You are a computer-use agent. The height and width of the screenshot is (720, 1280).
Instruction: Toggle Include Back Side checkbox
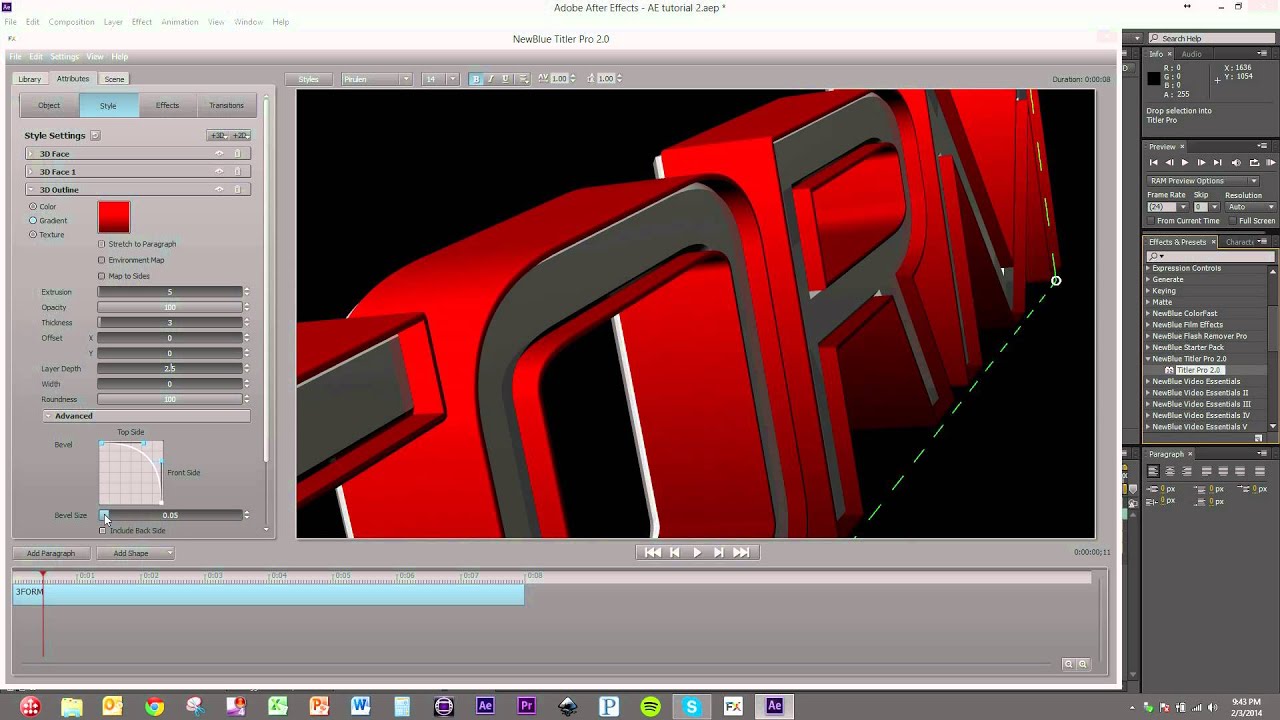tap(103, 531)
